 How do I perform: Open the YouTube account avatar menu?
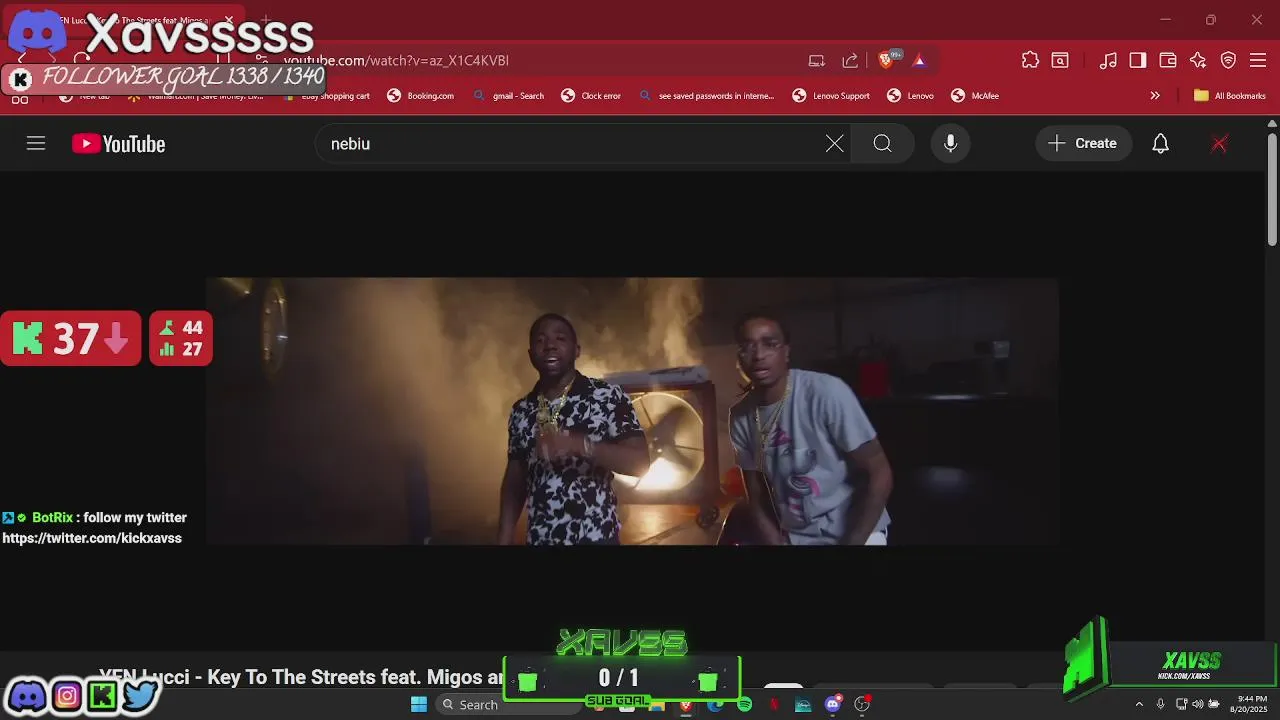1219,144
